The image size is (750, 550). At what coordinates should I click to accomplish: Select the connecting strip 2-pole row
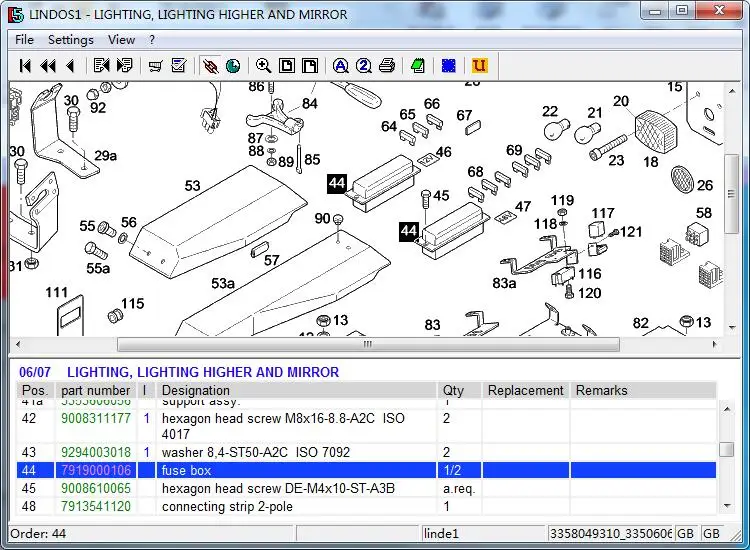point(366,506)
